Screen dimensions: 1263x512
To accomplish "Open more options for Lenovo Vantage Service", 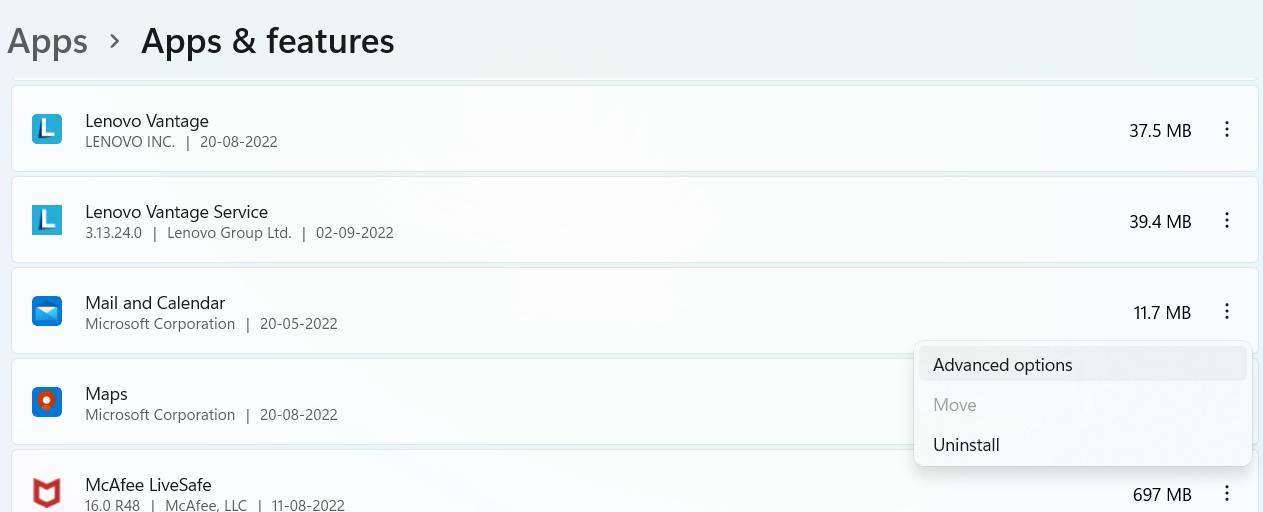I will 1227,221.
